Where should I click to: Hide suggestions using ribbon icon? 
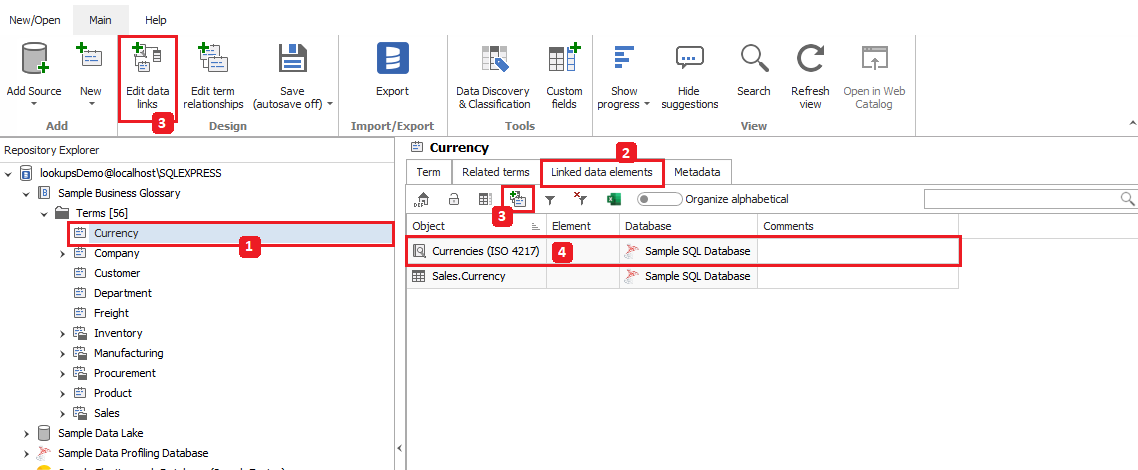pos(689,60)
